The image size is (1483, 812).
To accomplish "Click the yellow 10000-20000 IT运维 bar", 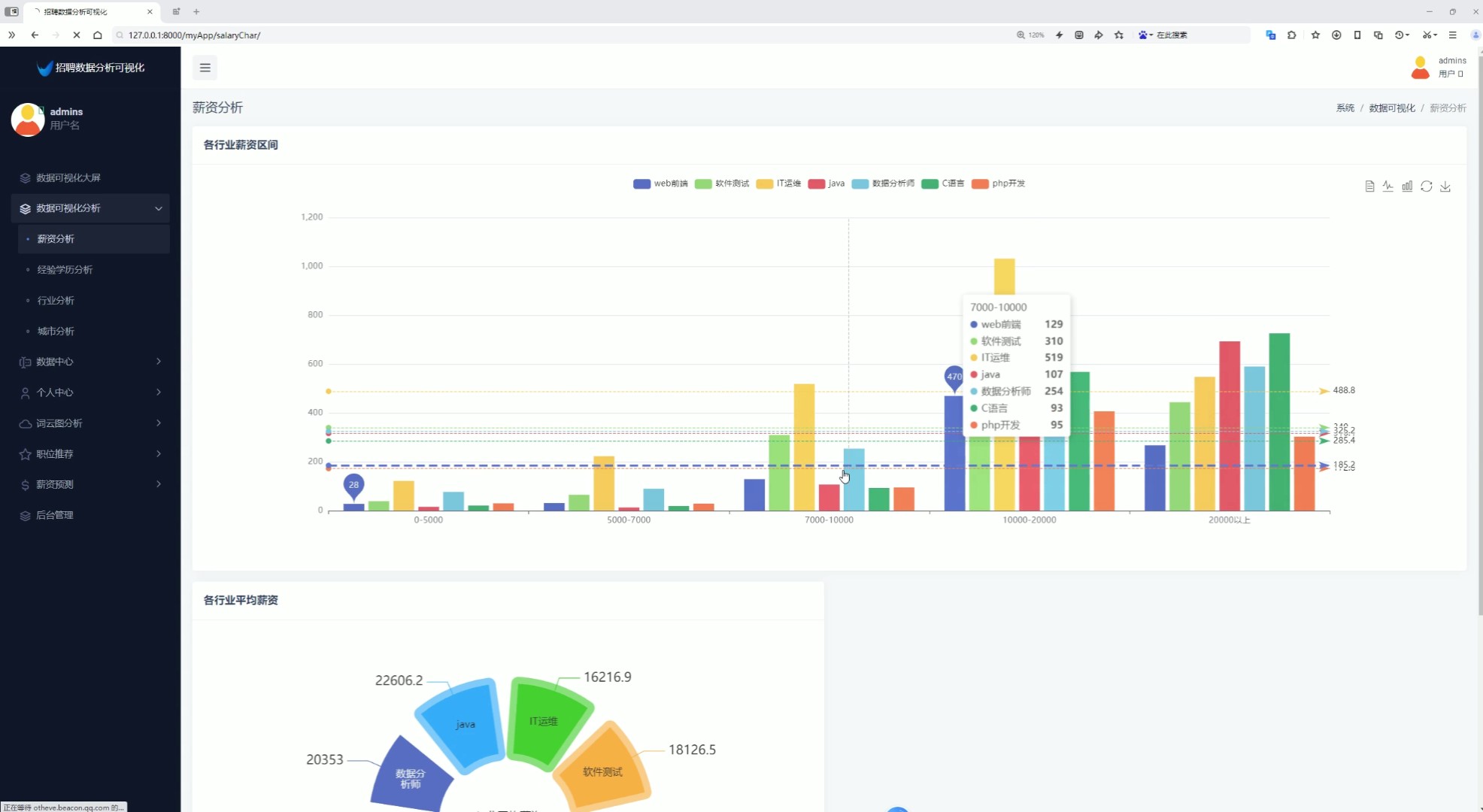I will point(1004,275).
